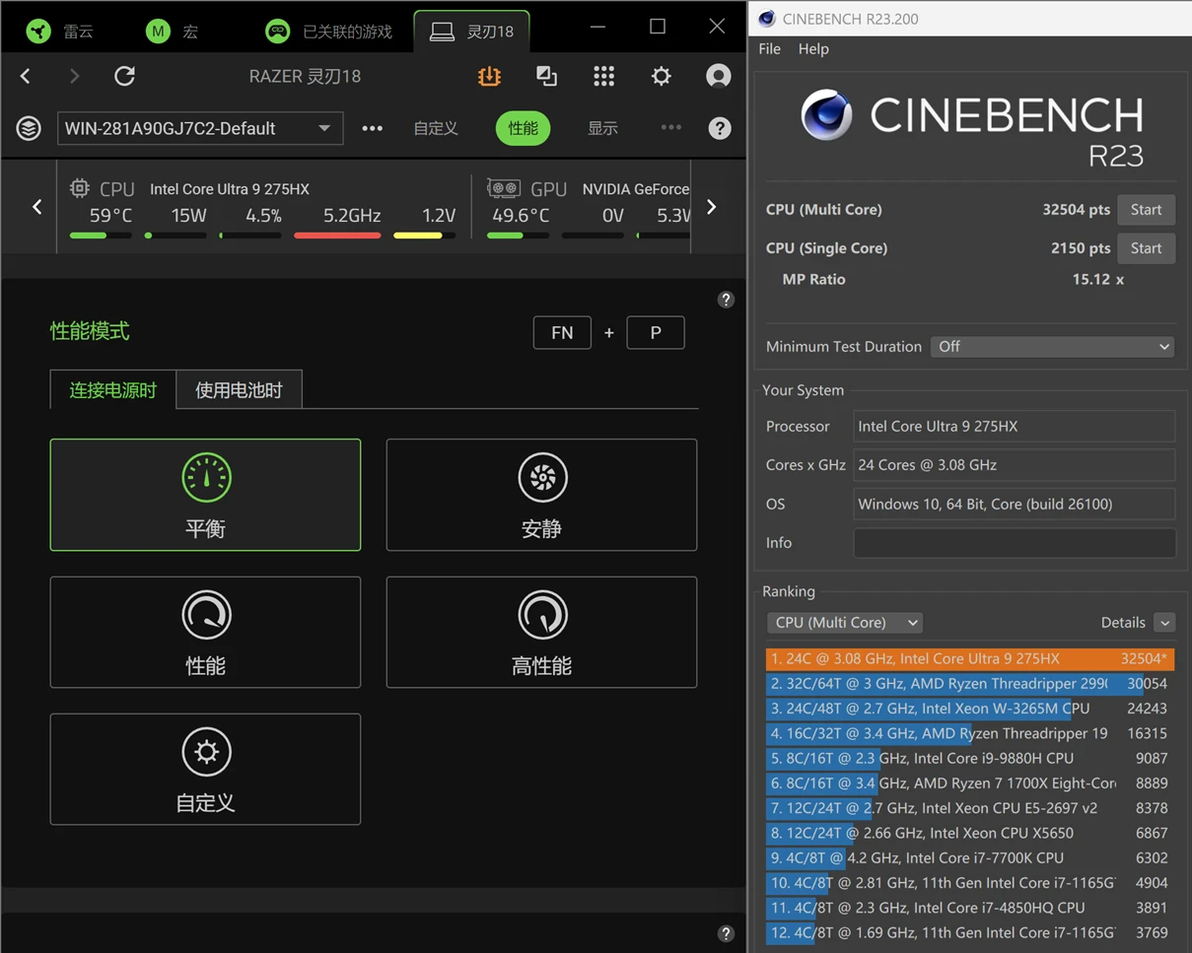1192x953 pixels.
Task: Select the 使用电池时 tab
Action: pyautogui.click(x=239, y=389)
